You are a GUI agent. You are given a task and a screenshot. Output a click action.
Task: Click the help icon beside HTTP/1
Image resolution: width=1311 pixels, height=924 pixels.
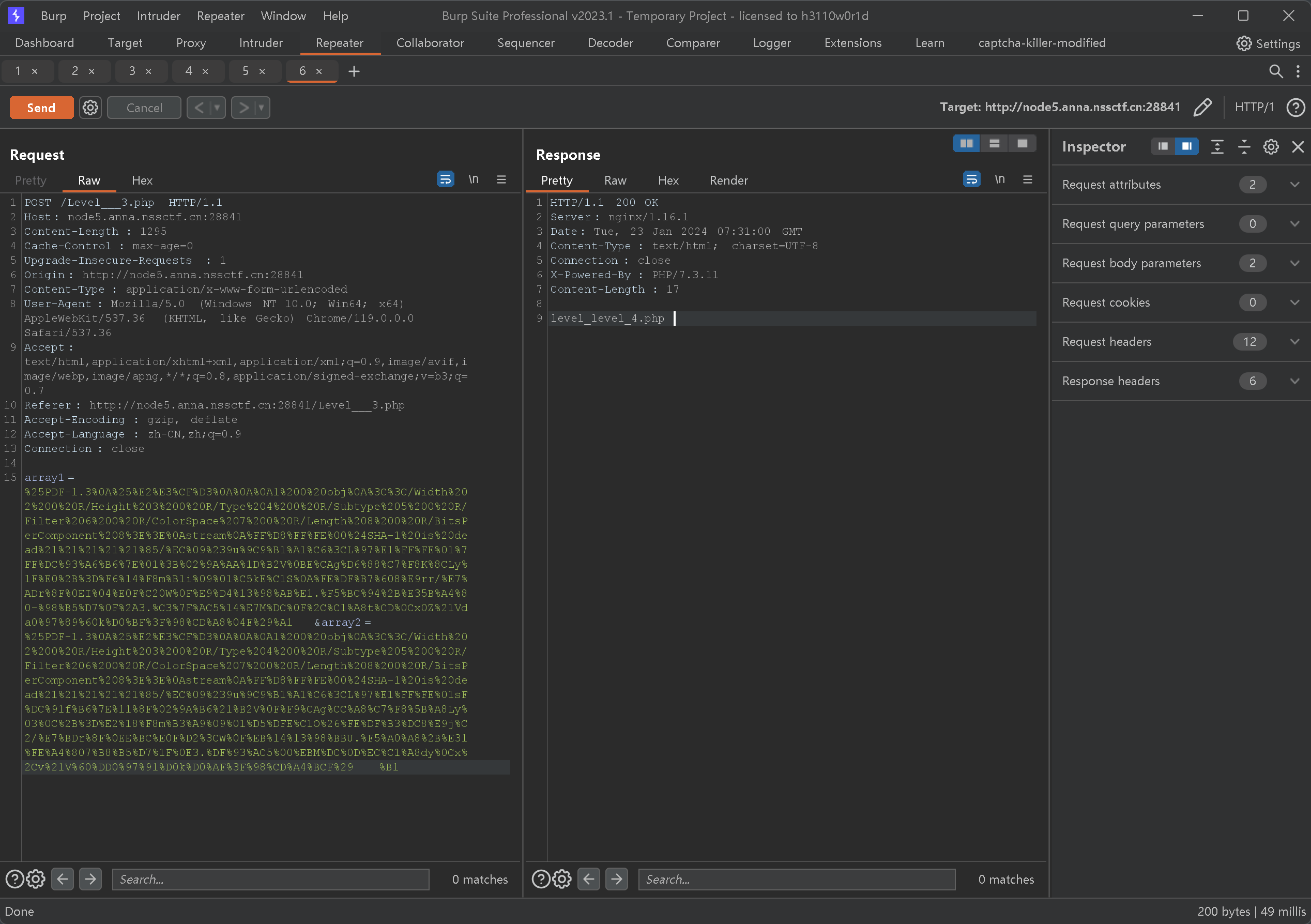point(1295,108)
